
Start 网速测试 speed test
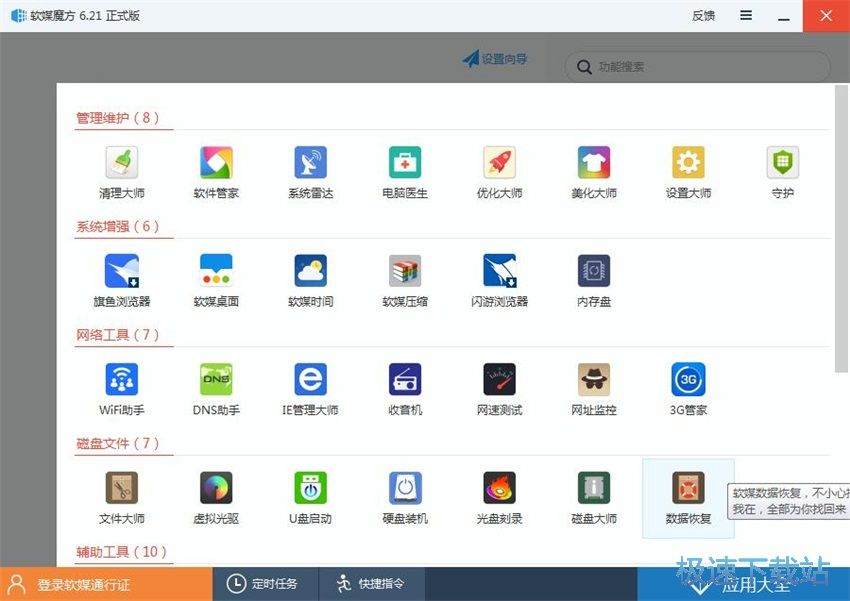pos(499,389)
